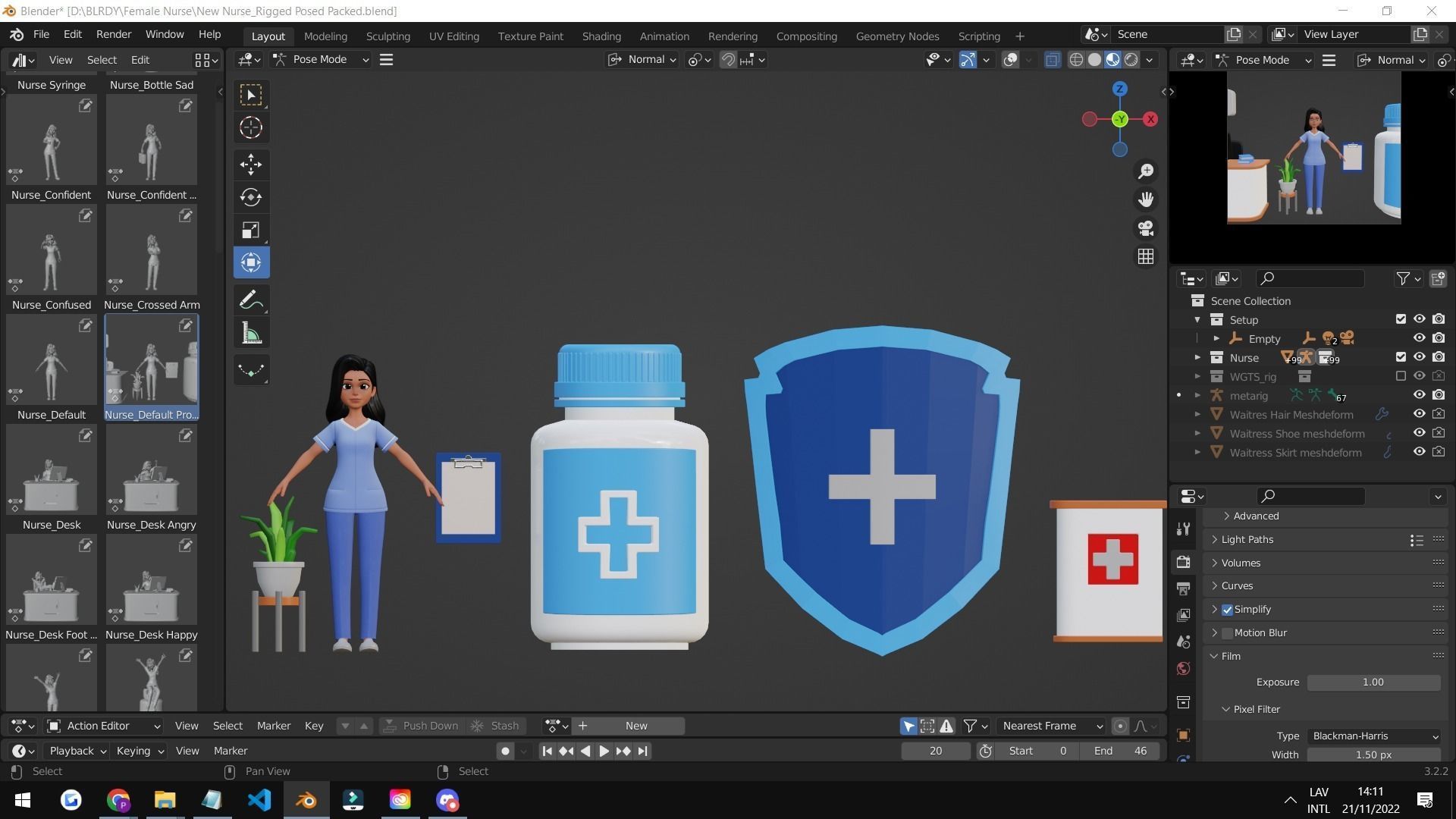The image size is (1456, 819).
Task: Expand the metarig tree item
Action: tap(1197, 396)
